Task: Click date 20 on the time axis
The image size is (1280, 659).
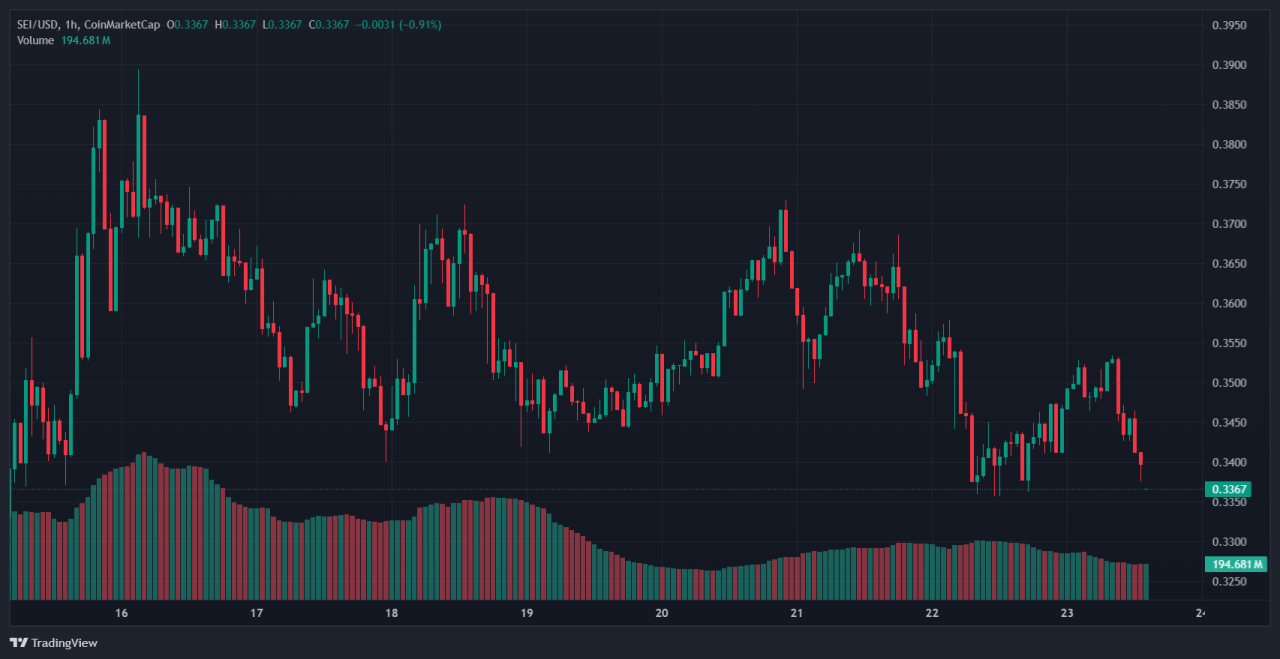Action: 661,613
